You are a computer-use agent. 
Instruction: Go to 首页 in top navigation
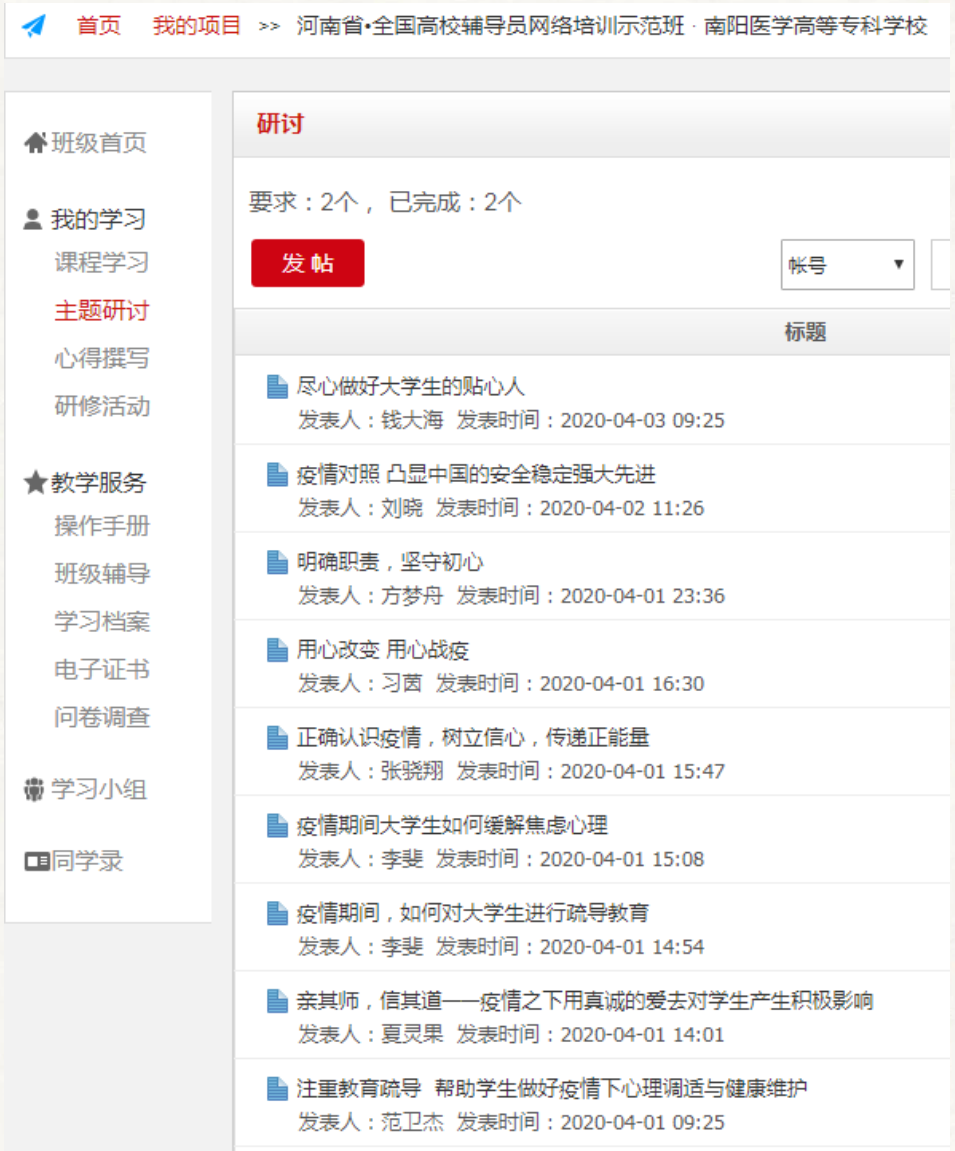coord(98,26)
